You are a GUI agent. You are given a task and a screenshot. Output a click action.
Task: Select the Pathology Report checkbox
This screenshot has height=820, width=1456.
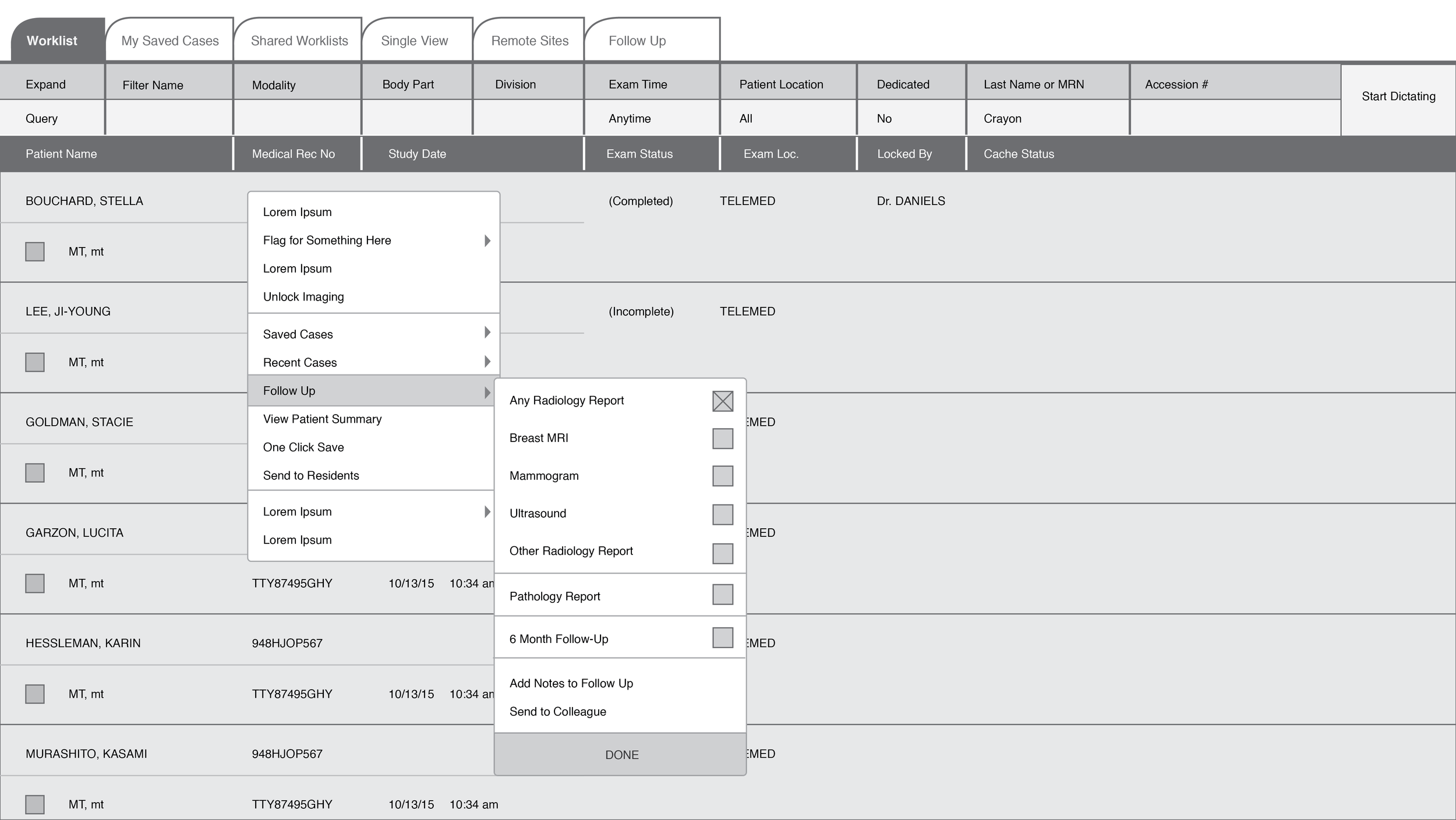point(723,595)
